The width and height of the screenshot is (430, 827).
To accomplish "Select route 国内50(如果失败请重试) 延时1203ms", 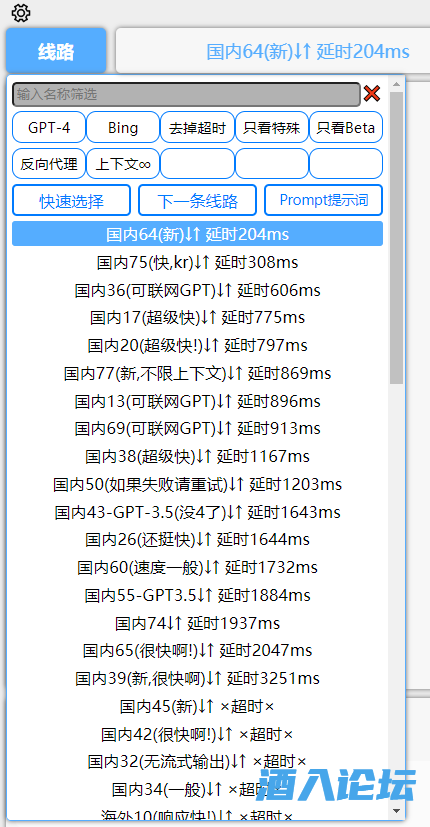I will [x=197, y=484].
